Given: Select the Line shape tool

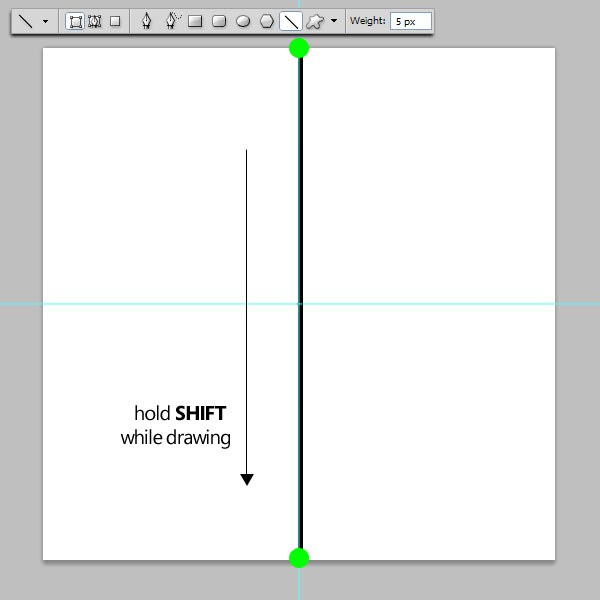Looking at the screenshot, I should (x=291, y=21).
